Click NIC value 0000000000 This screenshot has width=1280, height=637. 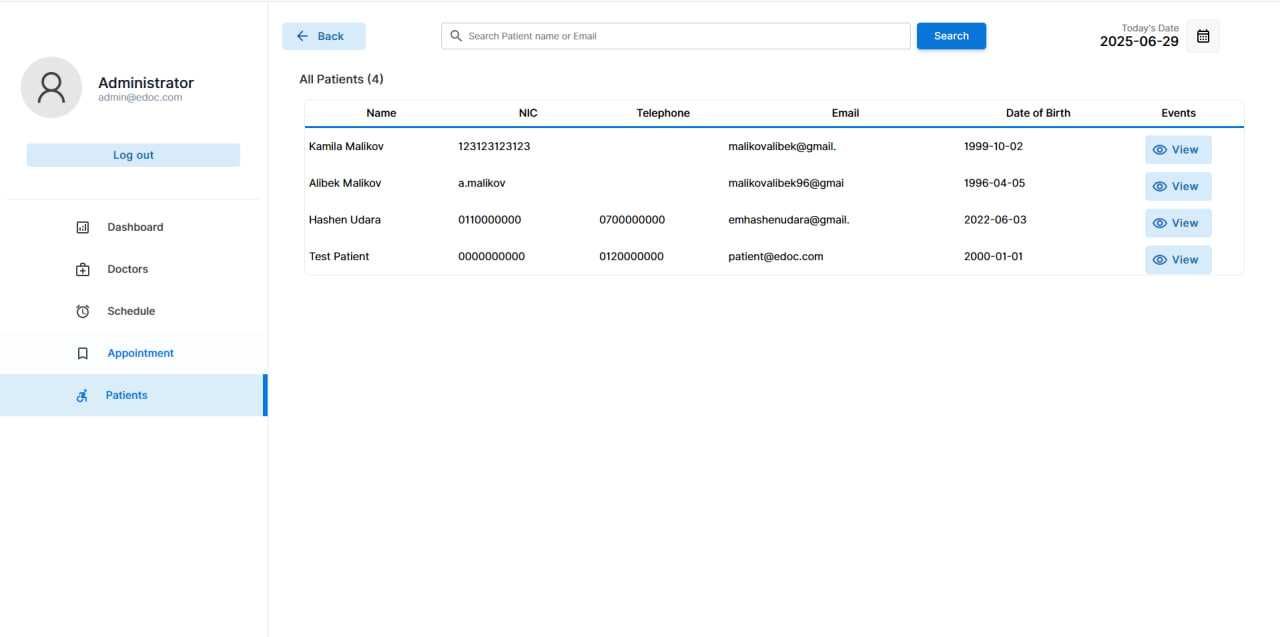coord(491,256)
